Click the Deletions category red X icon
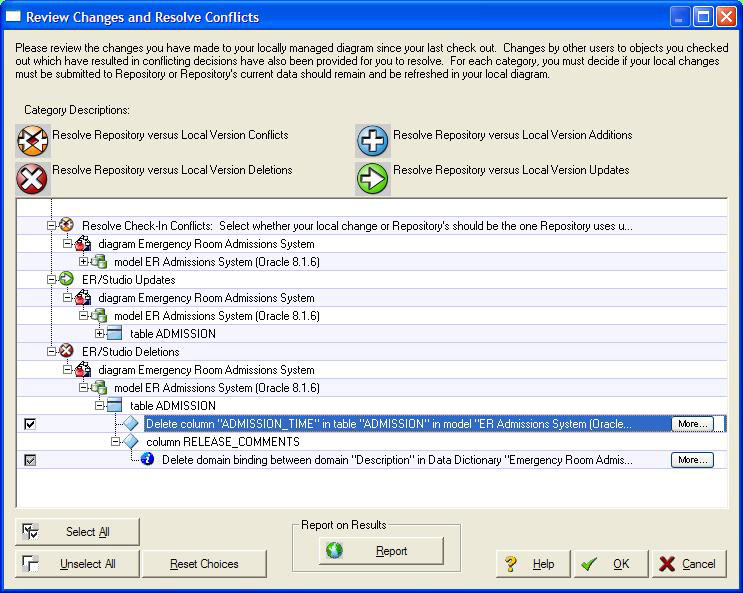 point(32,178)
